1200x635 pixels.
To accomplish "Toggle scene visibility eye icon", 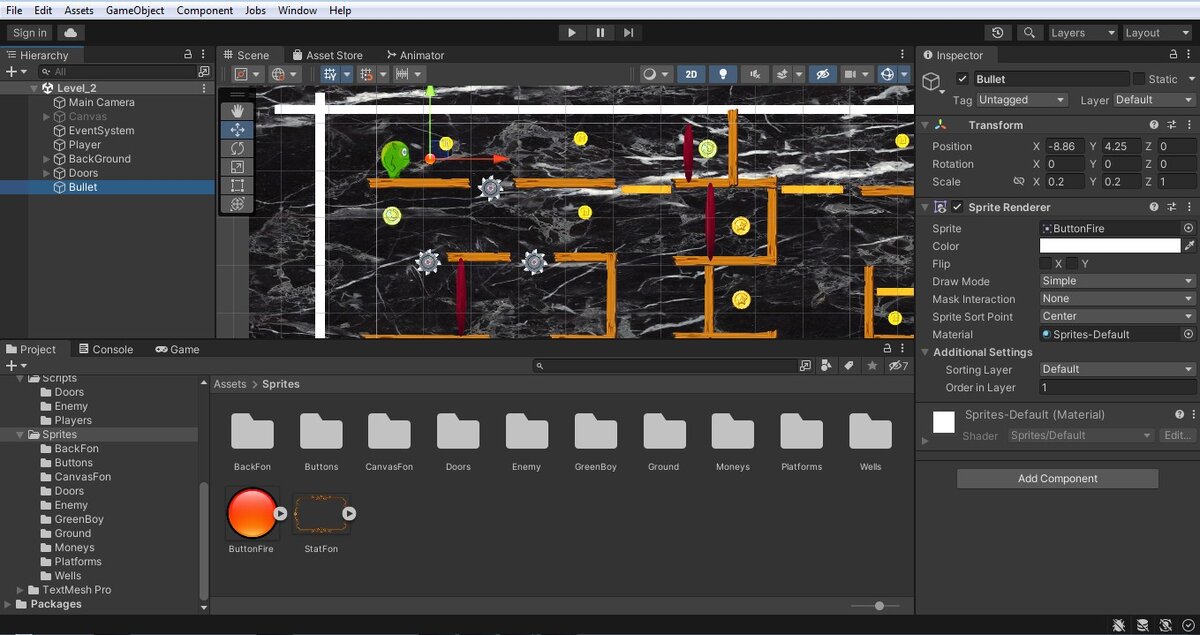I will 822,74.
